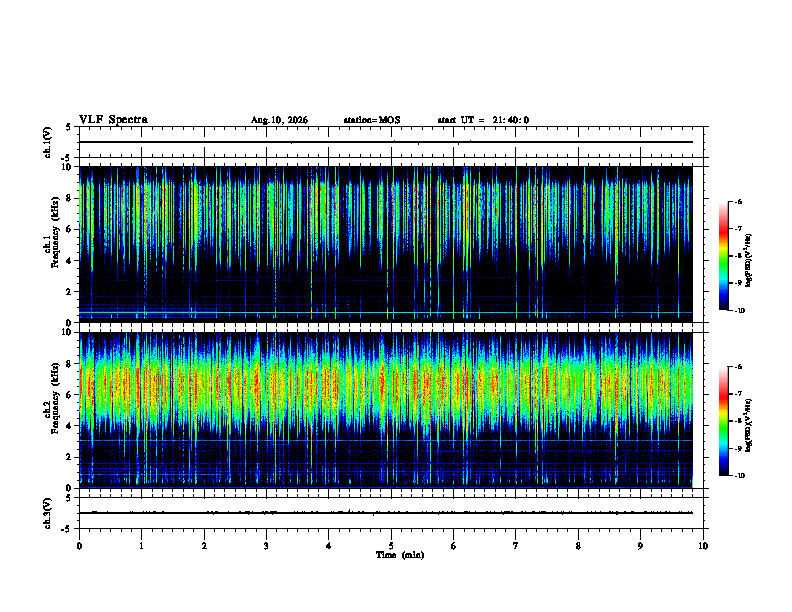Screen dimensions: 792x612
Task: Click the "4" kHz tick on the ch.1 frequency axis
Action: [70, 261]
